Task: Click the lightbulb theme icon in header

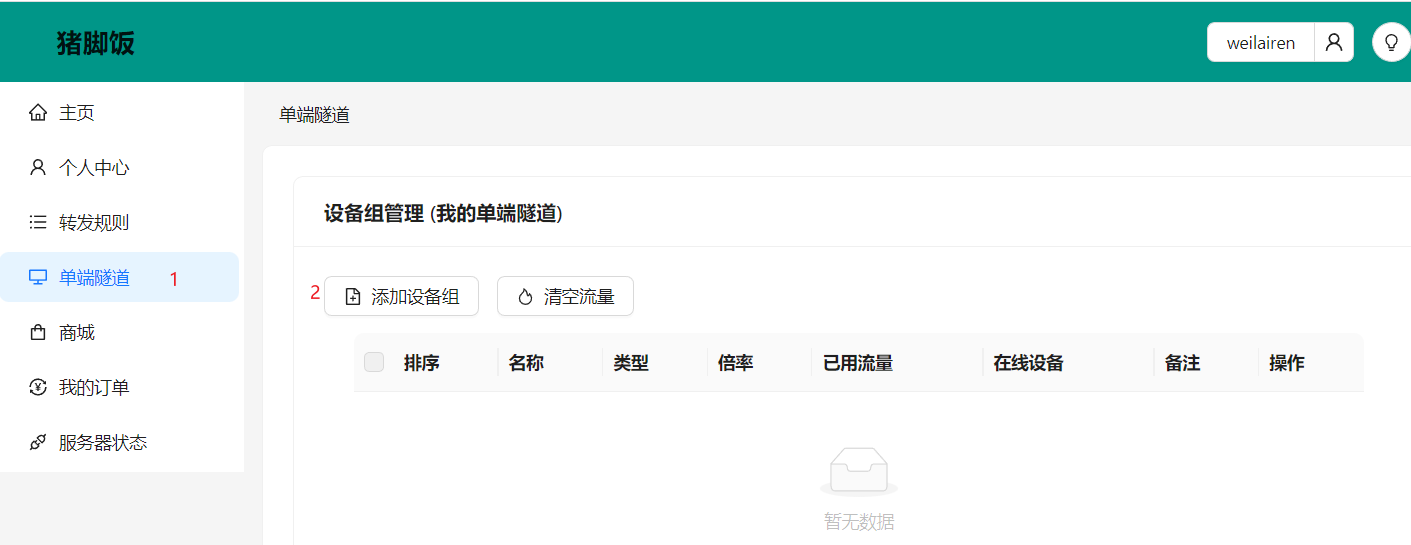Action: coord(1391,43)
